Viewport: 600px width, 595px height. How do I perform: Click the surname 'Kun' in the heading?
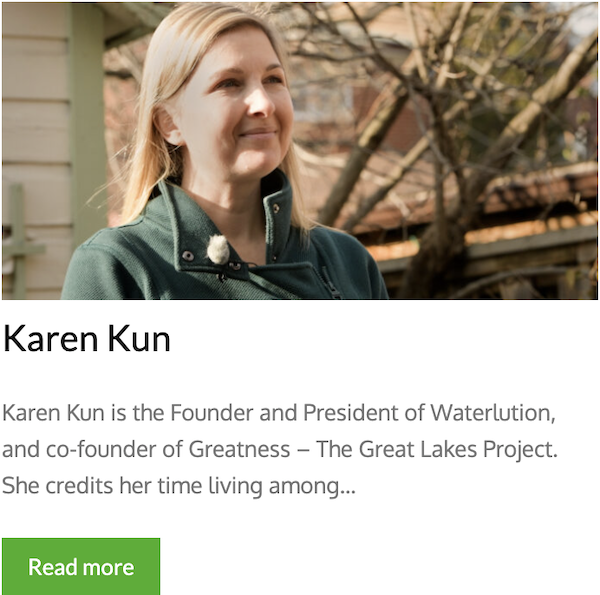(139, 338)
